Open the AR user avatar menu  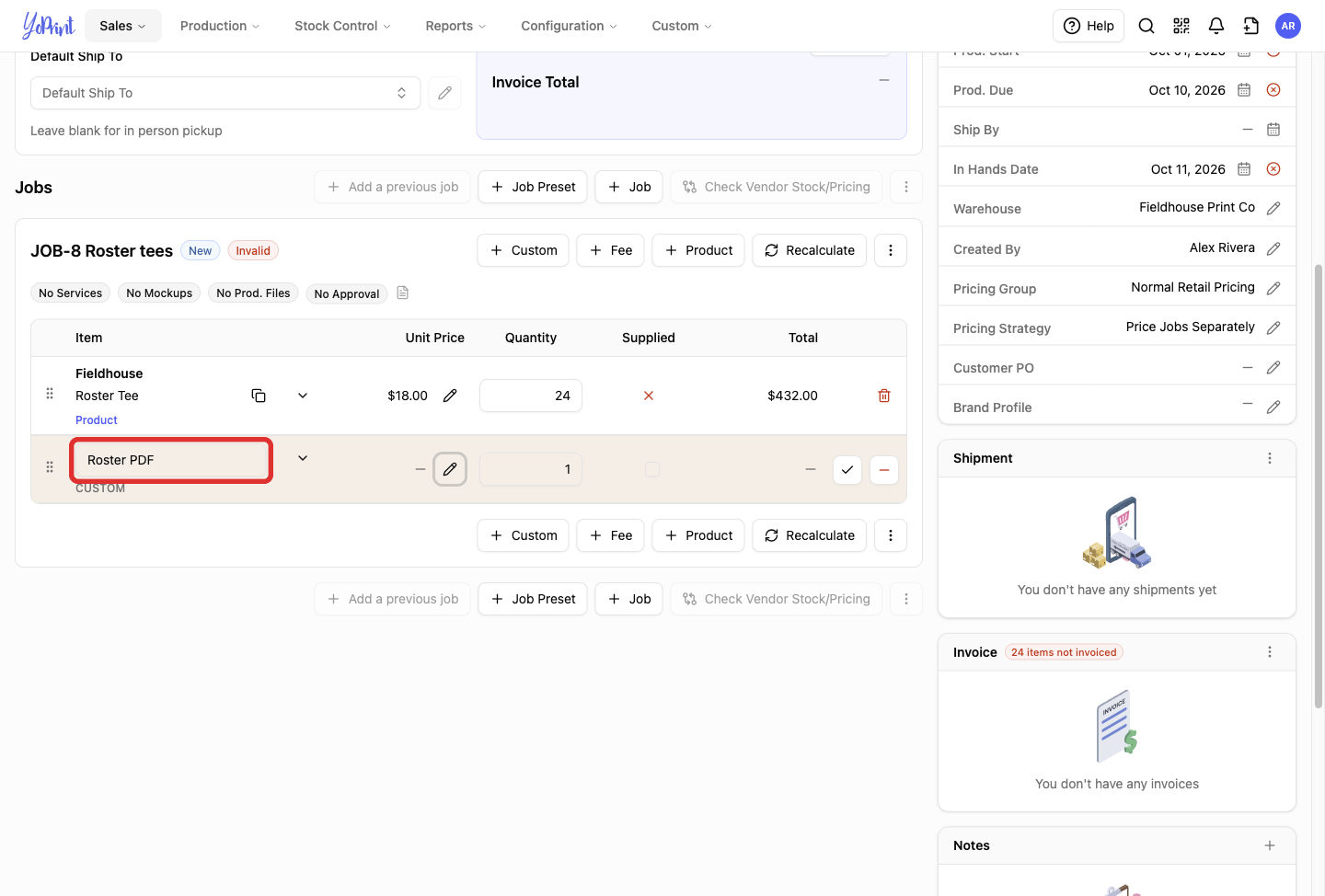click(x=1288, y=26)
